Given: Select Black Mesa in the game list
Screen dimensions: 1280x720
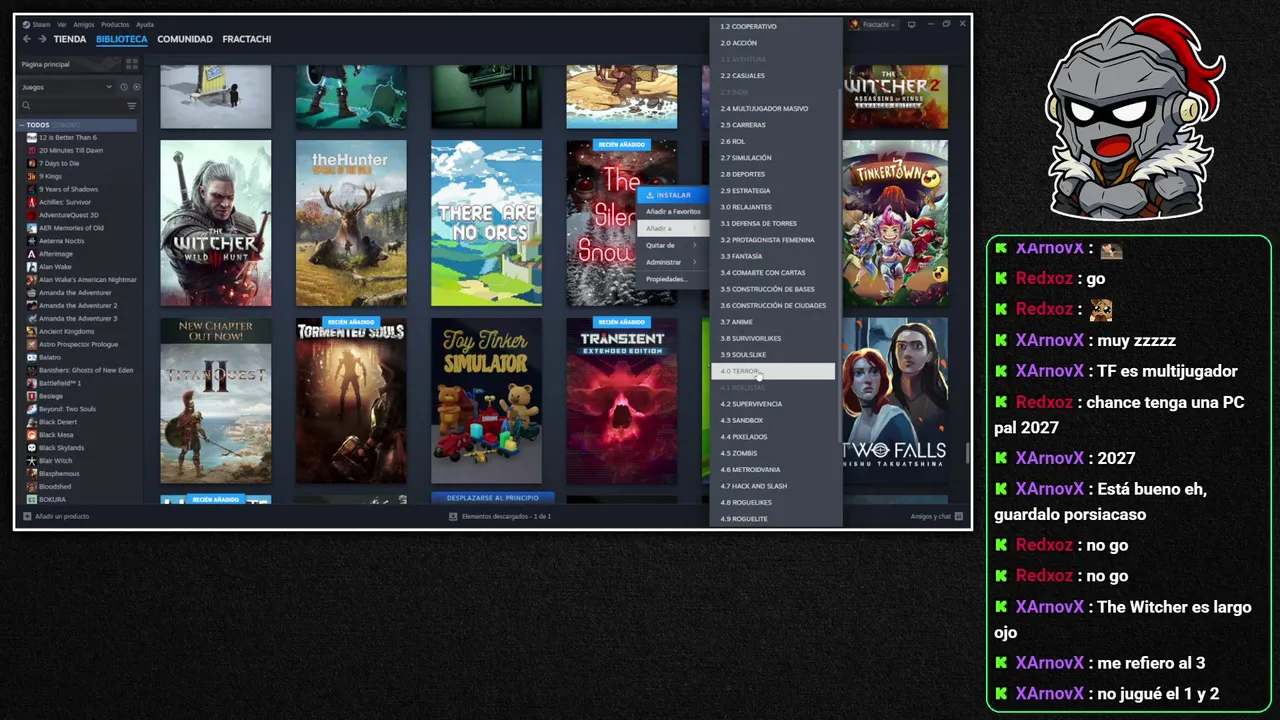Looking at the screenshot, I should tap(56, 435).
